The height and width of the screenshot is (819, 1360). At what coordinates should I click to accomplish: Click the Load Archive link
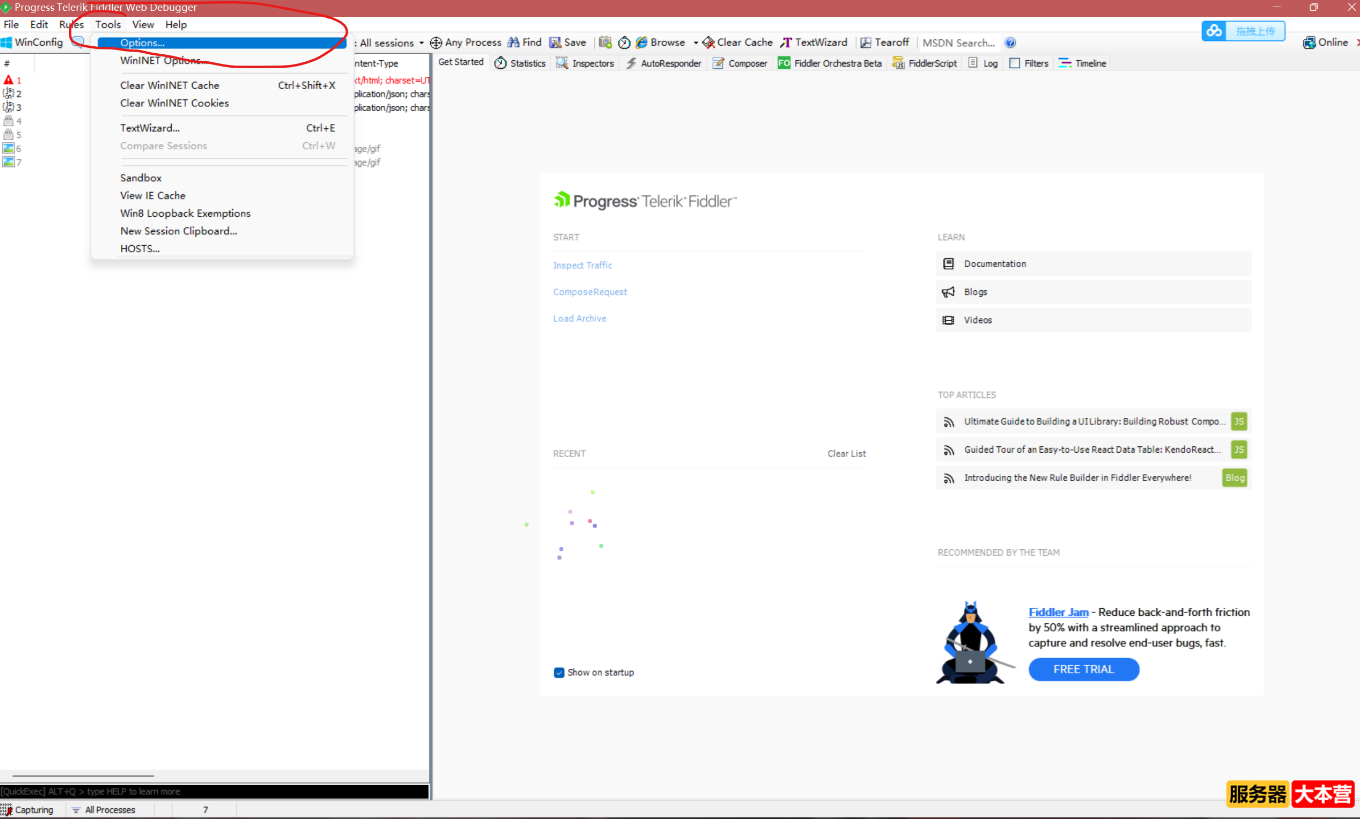(x=580, y=319)
